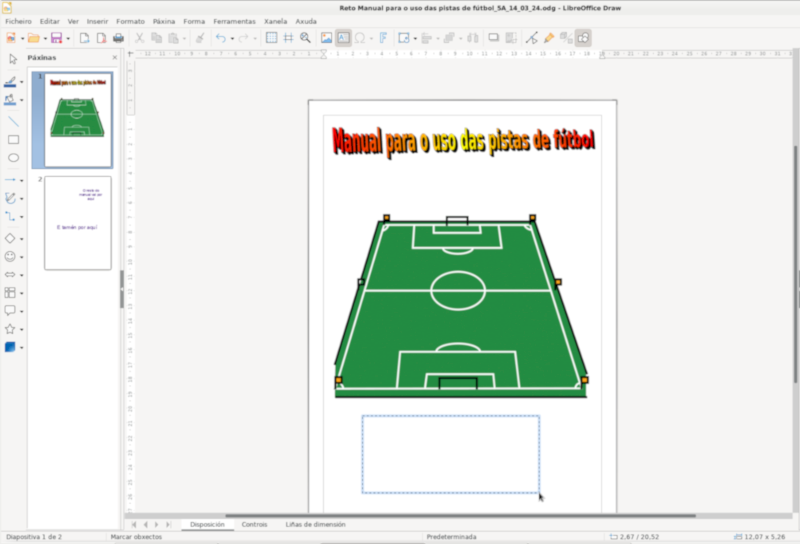Expand the Symbol Shapes smiley dropdown

tap(22, 257)
